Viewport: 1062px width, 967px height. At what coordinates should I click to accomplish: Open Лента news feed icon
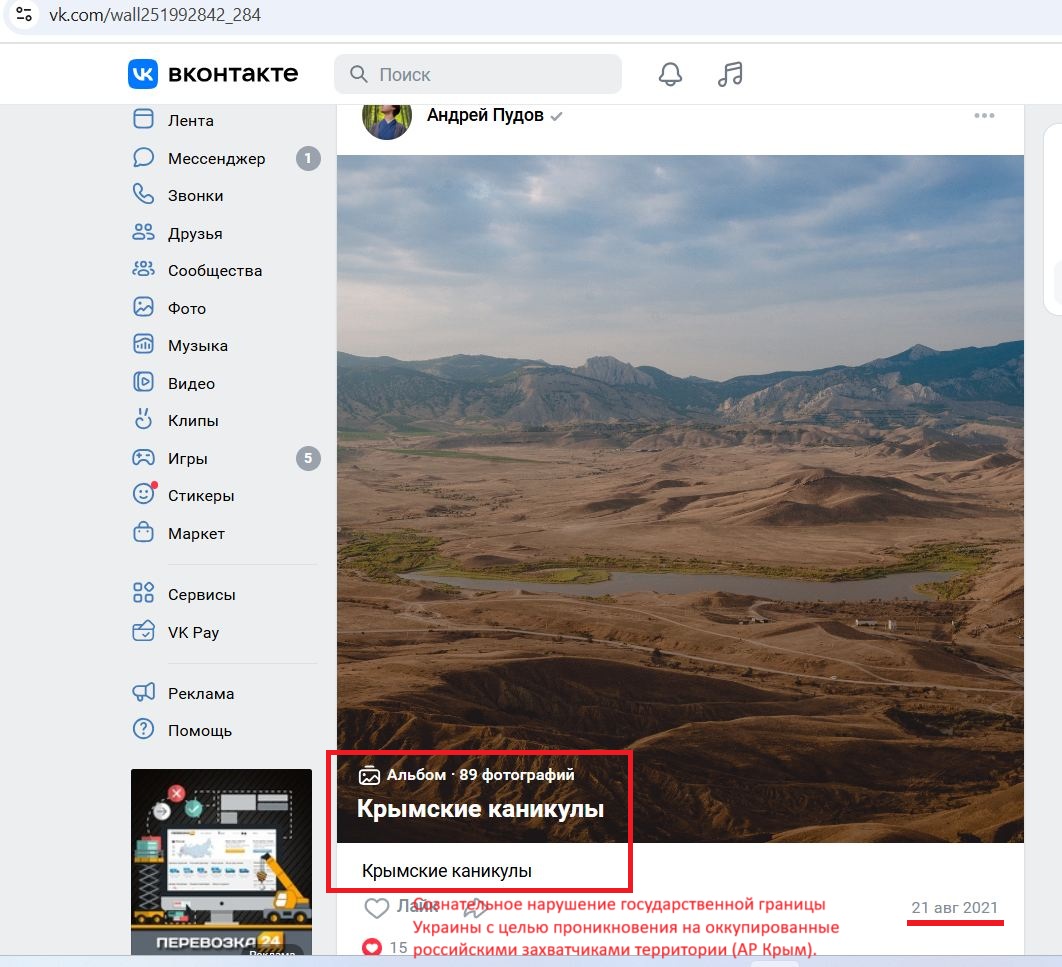(144, 119)
